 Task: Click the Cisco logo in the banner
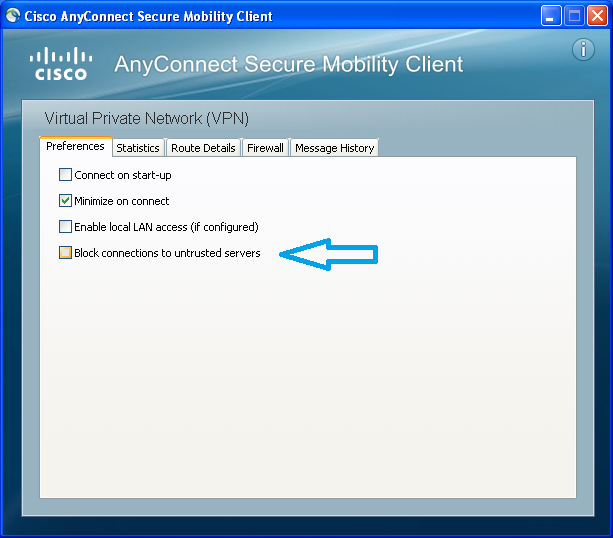click(x=61, y=64)
